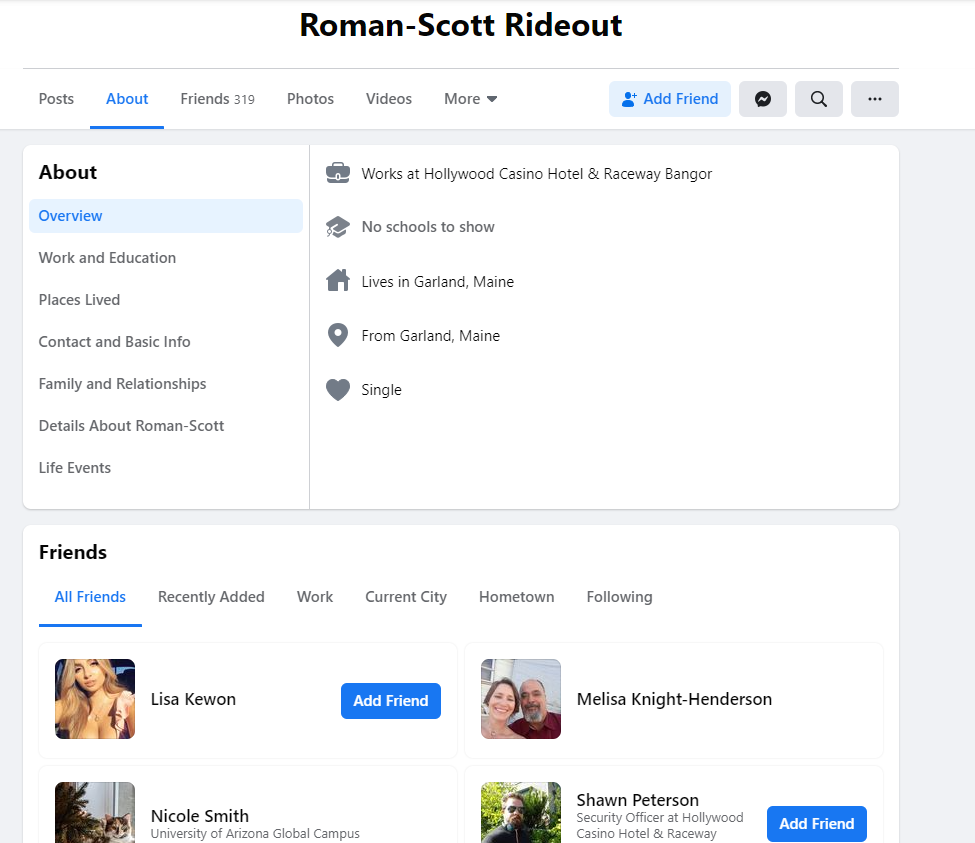The width and height of the screenshot is (975, 843).
Task: Click the house icon beside Lives in Garland
Action: [x=338, y=281]
